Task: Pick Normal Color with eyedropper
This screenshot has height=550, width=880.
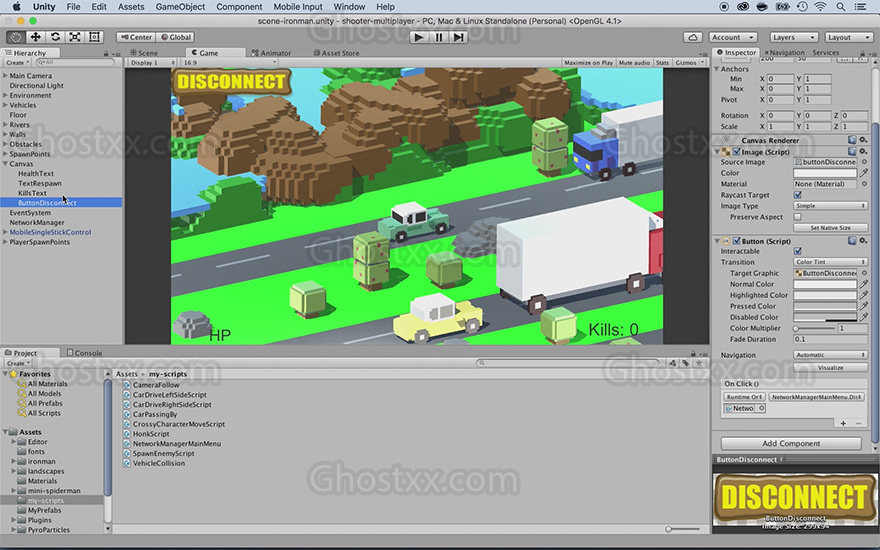Action: click(x=864, y=284)
